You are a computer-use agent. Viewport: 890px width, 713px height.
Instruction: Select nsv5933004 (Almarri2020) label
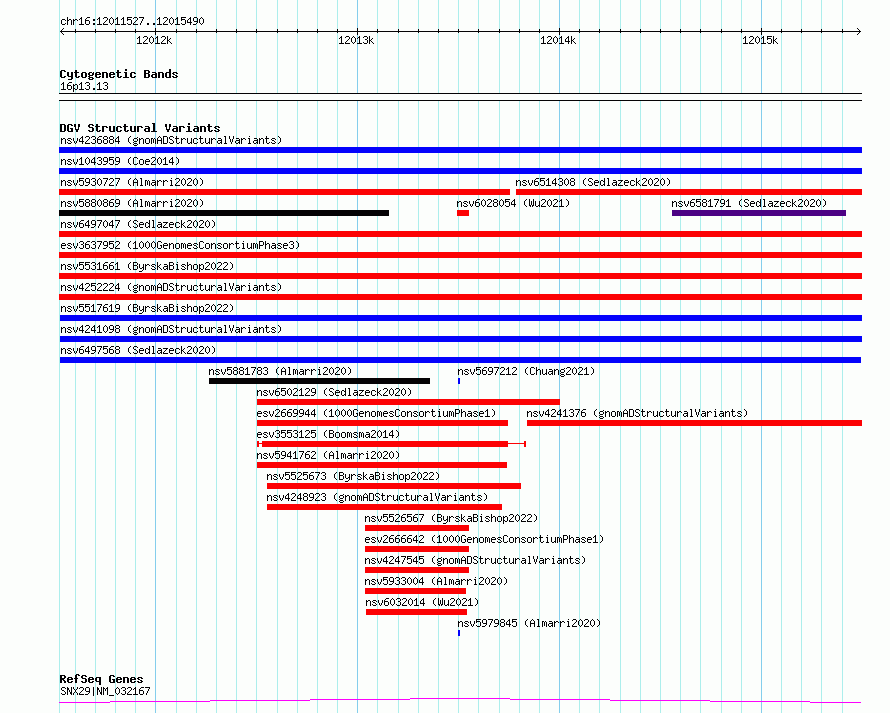(x=436, y=581)
